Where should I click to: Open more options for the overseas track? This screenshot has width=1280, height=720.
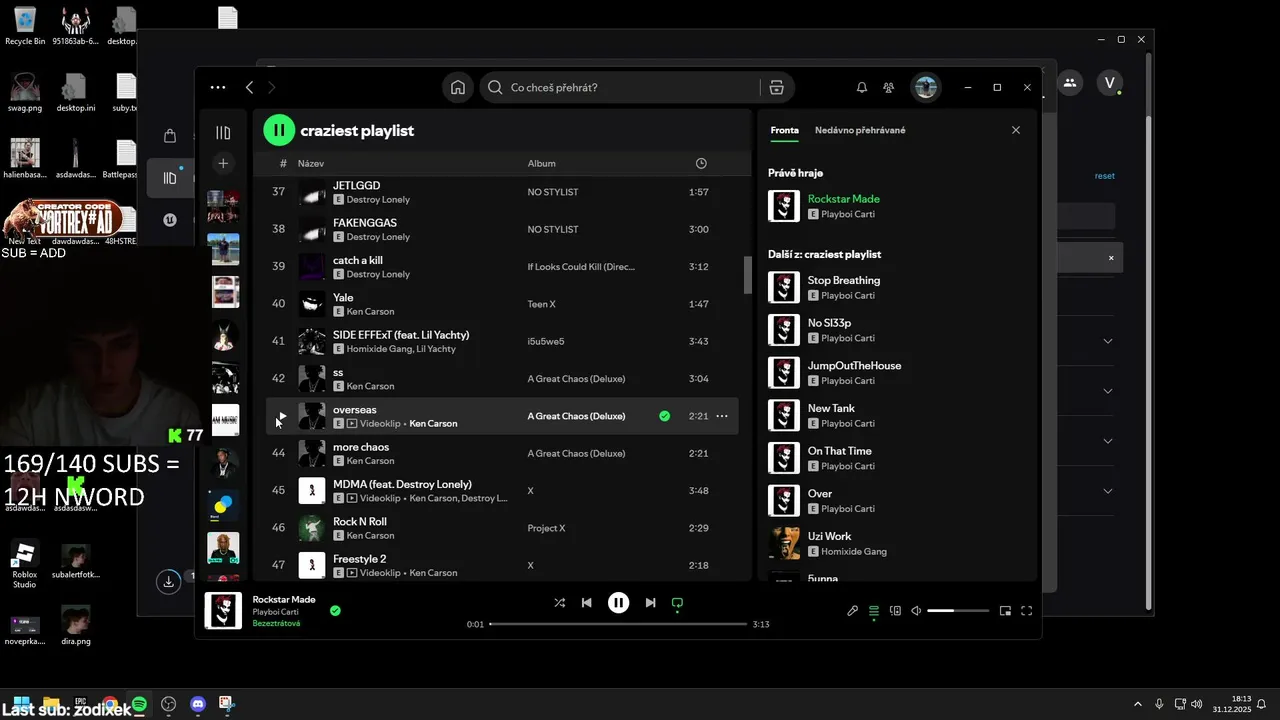722,416
